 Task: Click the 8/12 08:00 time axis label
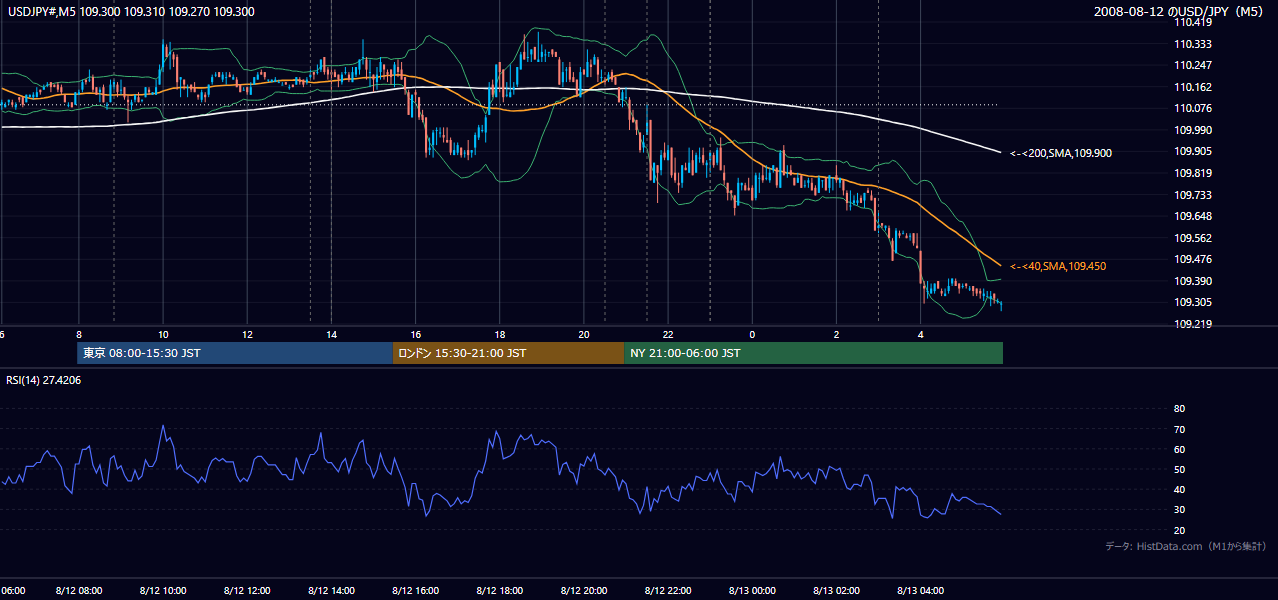coord(78,591)
